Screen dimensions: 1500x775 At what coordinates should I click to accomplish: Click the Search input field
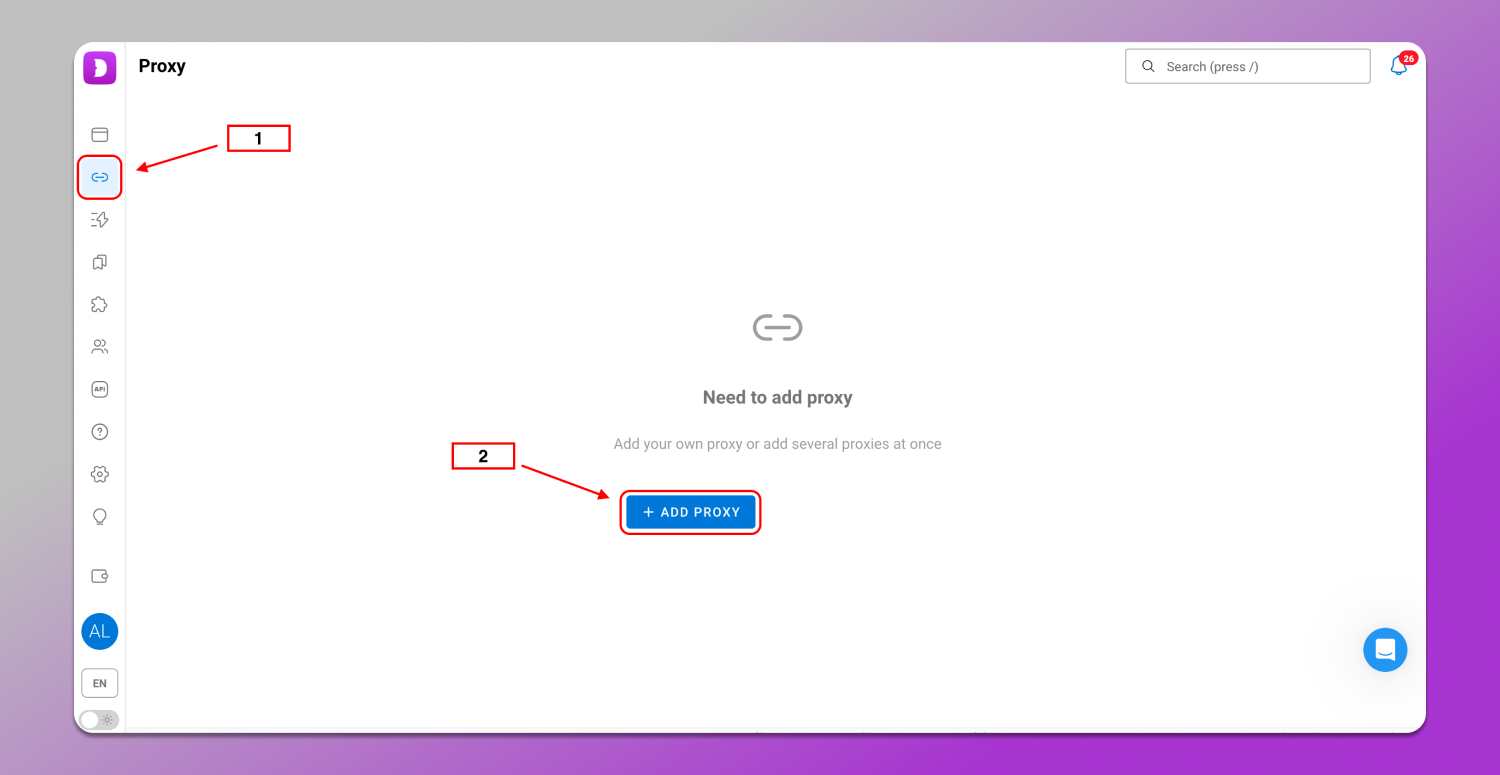(1262, 67)
